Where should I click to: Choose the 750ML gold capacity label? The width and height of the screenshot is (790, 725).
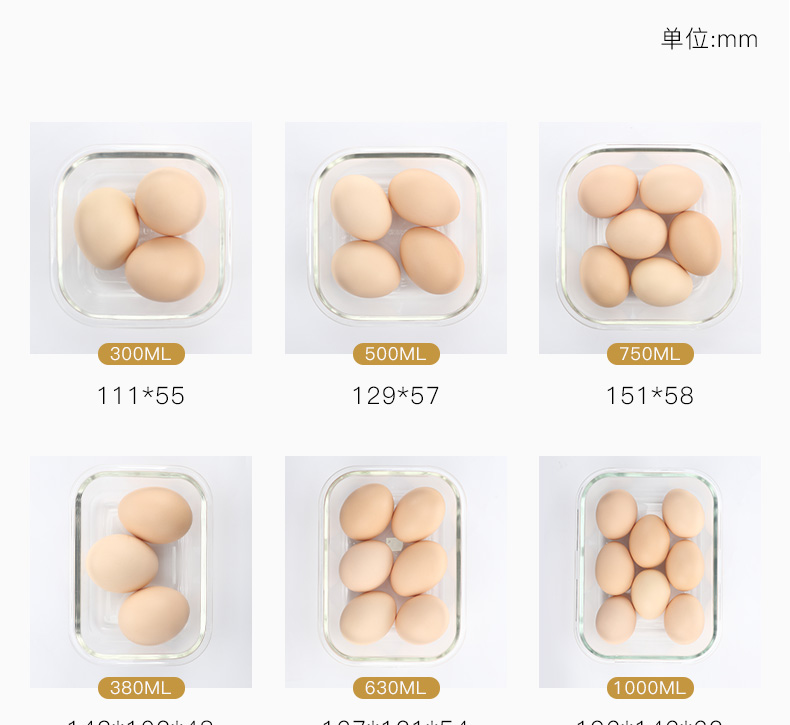(650, 354)
